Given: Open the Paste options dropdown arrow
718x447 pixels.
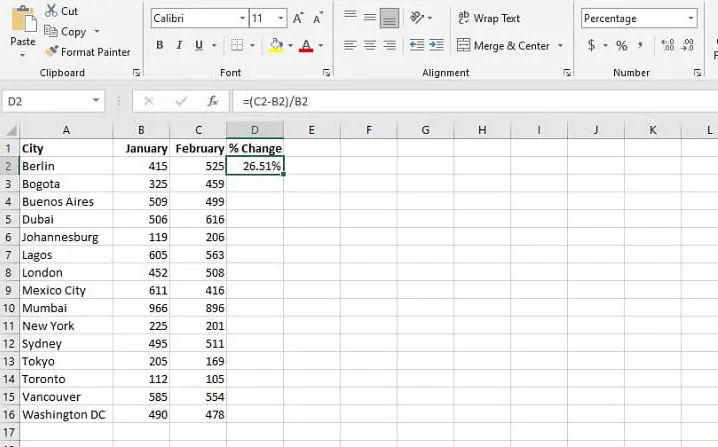Looking at the screenshot, I should point(22,56).
